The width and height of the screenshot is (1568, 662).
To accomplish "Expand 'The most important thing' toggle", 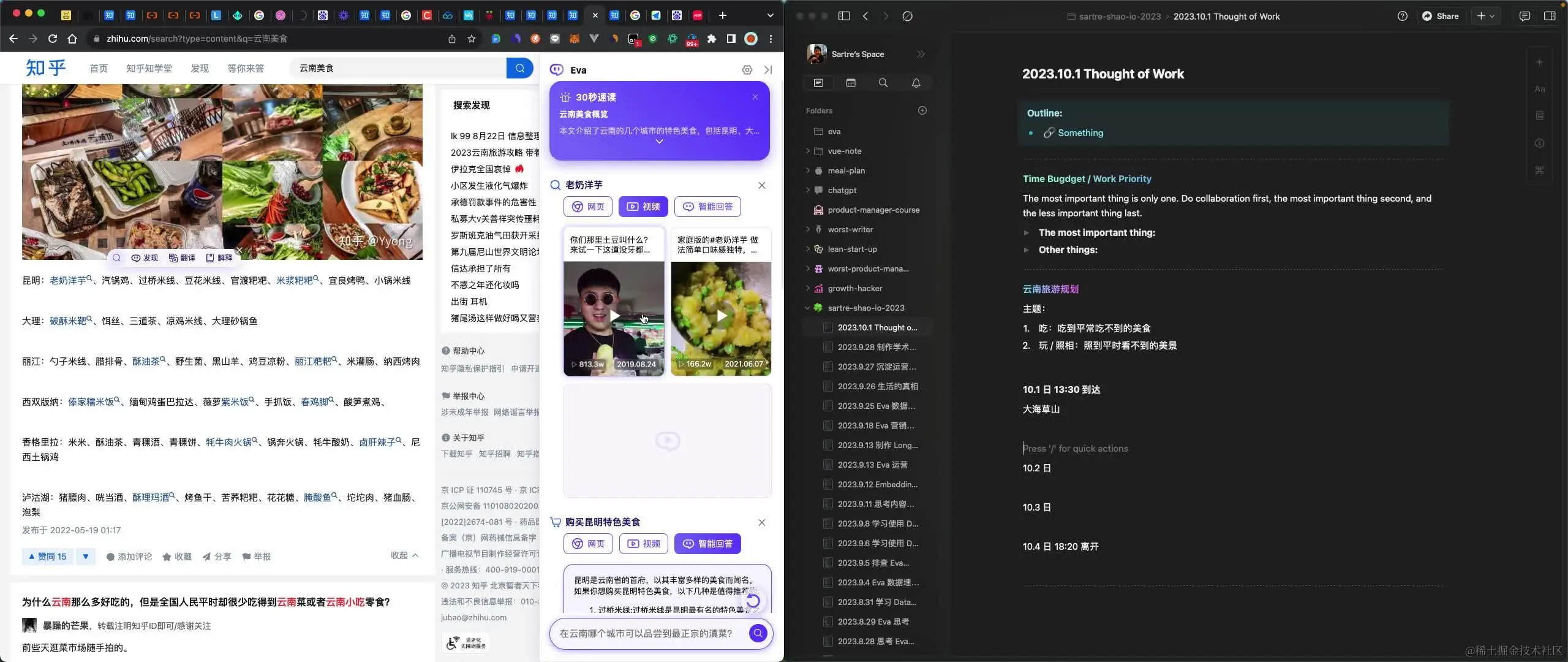I will click(x=1026, y=233).
